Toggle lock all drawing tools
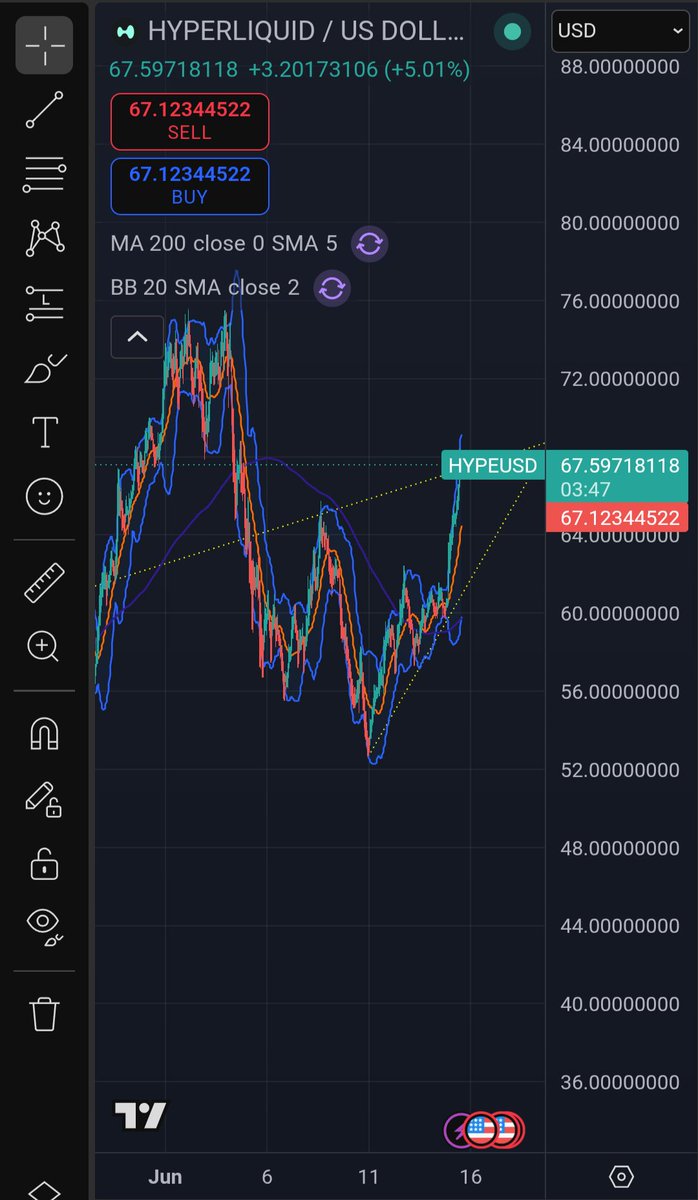698x1200 pixels. click(44, 863)
